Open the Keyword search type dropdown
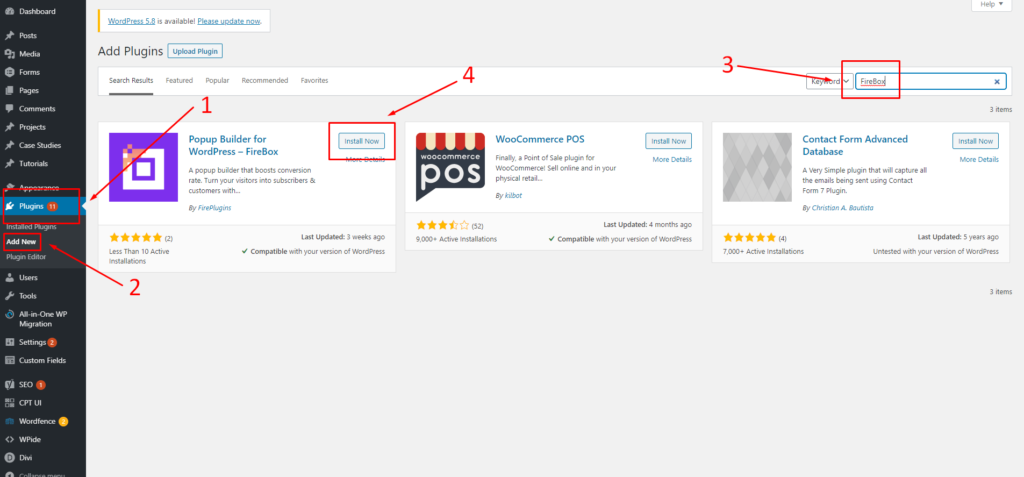The height and width of the screenshot is (477, 1024). [x=829, y=82]
